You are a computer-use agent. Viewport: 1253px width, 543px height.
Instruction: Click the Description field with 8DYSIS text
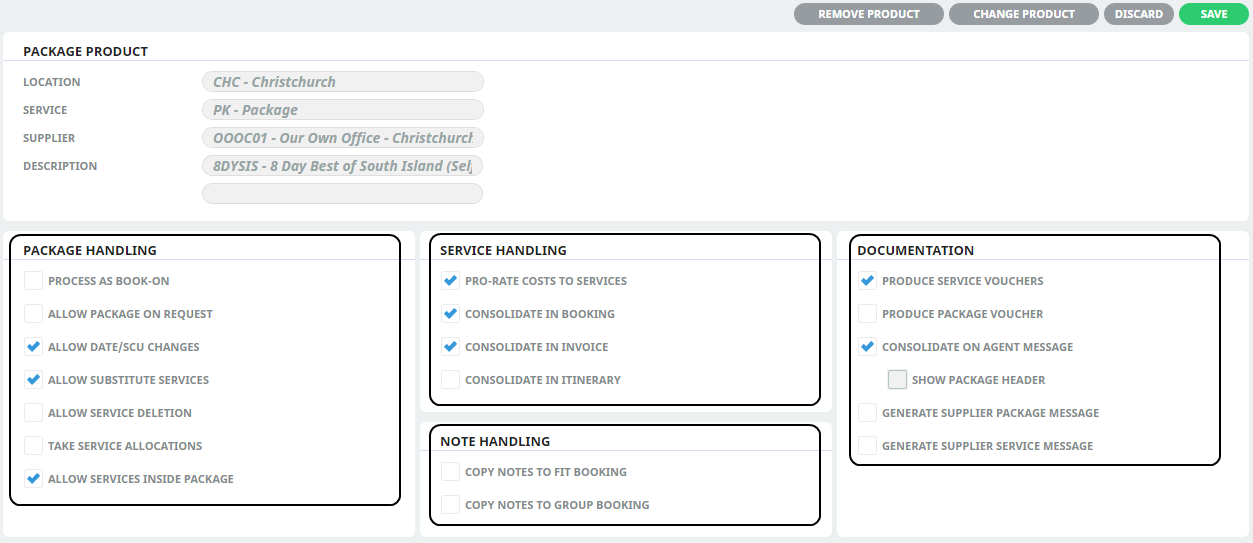[343, 166]
